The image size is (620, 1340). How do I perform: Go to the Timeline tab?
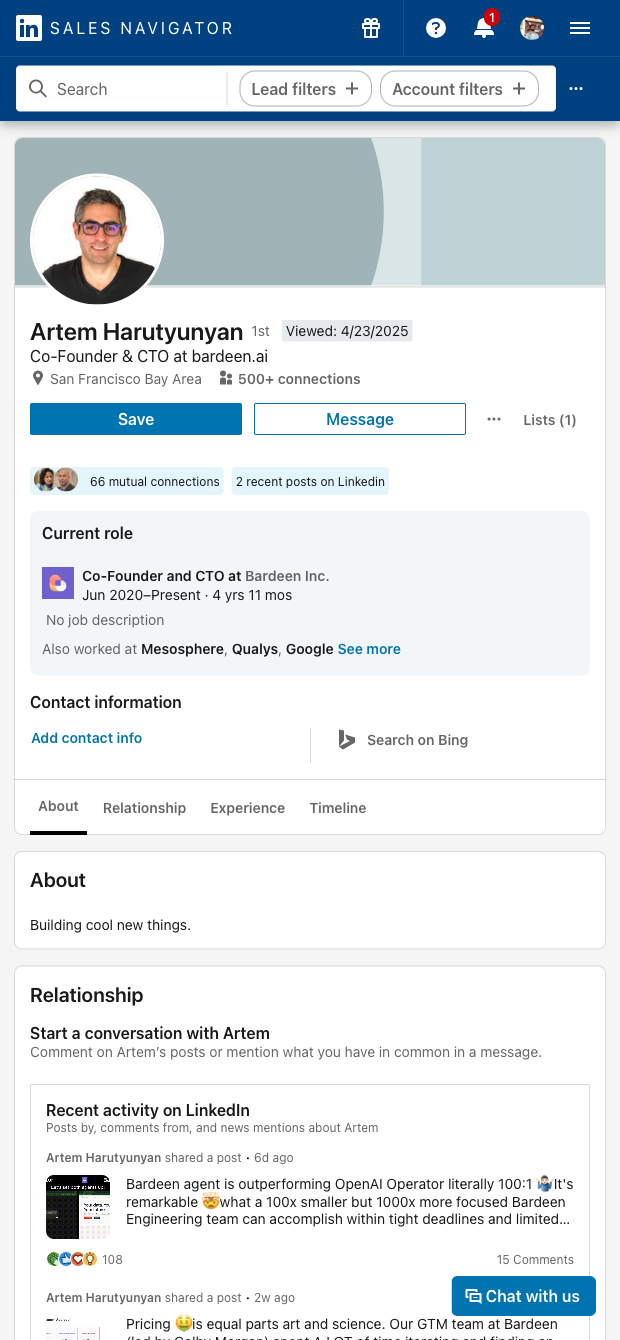click(337, 808)
